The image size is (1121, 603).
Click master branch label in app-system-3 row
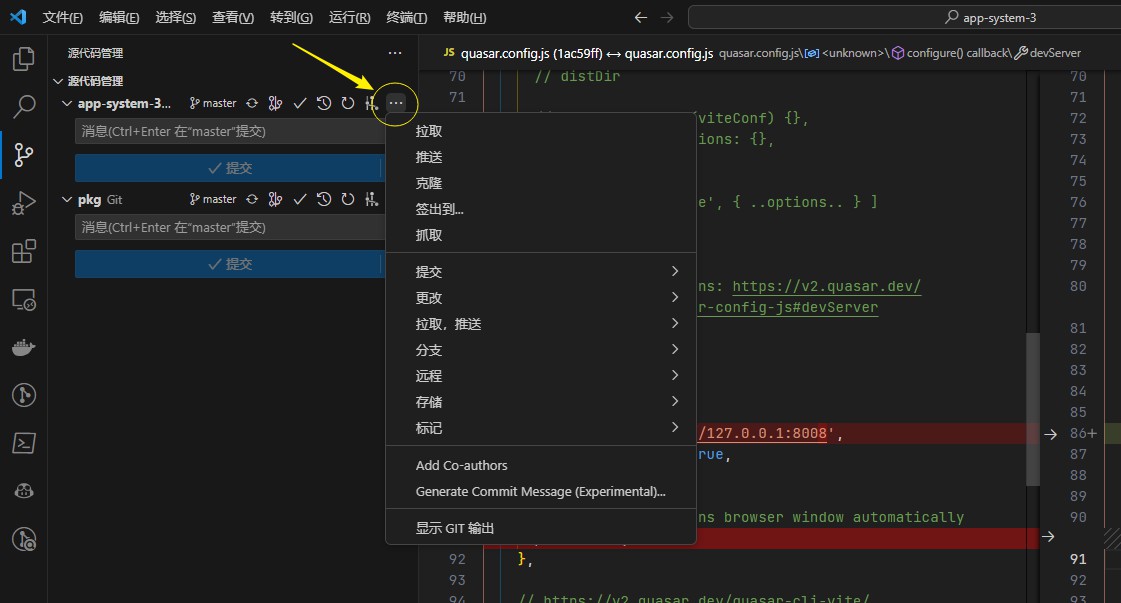[213, 103]
